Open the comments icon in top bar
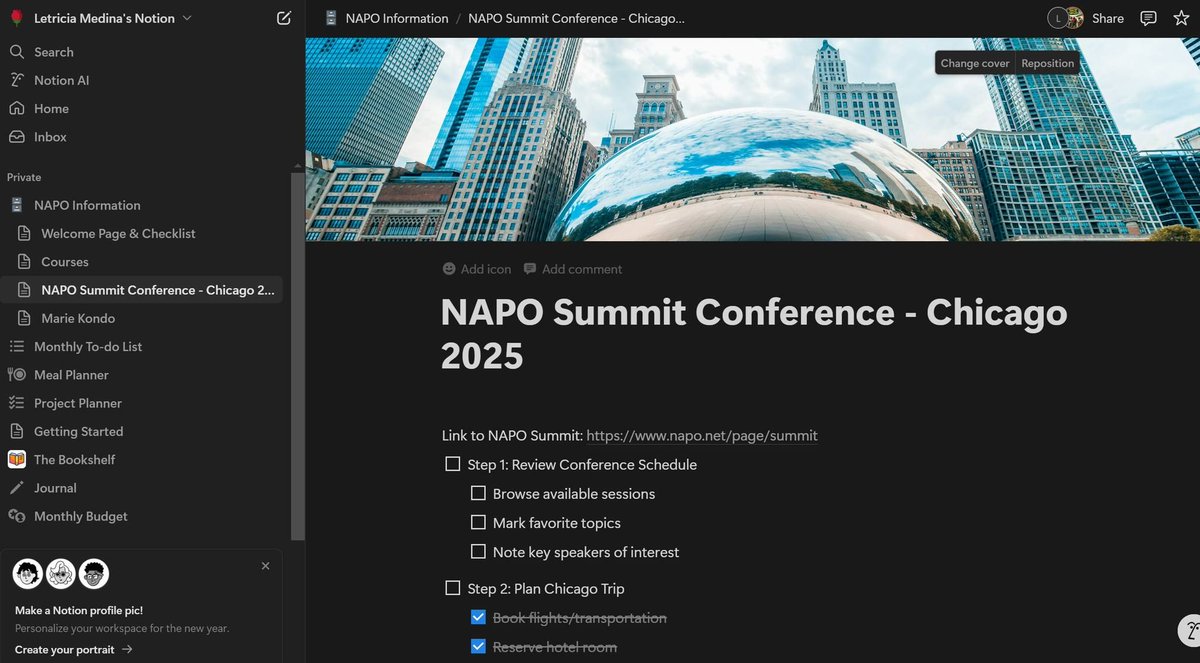 coord(1149,18)
